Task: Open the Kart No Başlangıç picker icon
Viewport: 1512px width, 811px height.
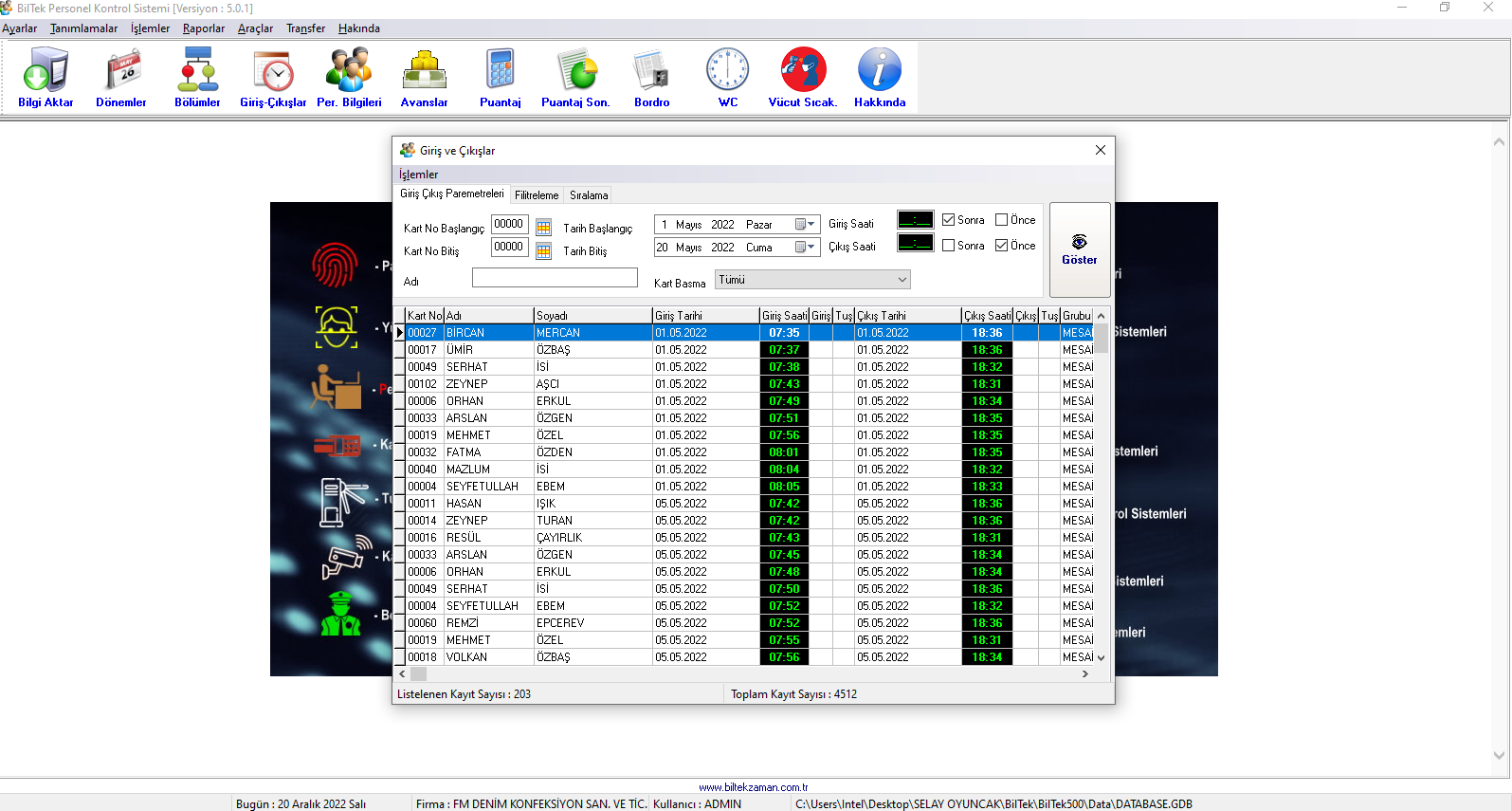Action: (543, 227)
